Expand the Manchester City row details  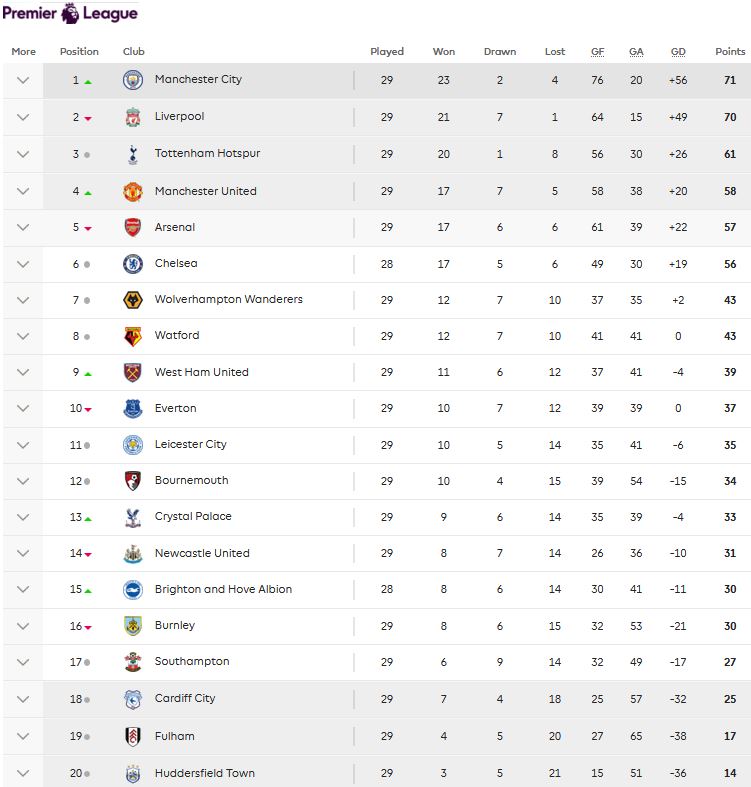pyautogui.click(x=23, y=80)
